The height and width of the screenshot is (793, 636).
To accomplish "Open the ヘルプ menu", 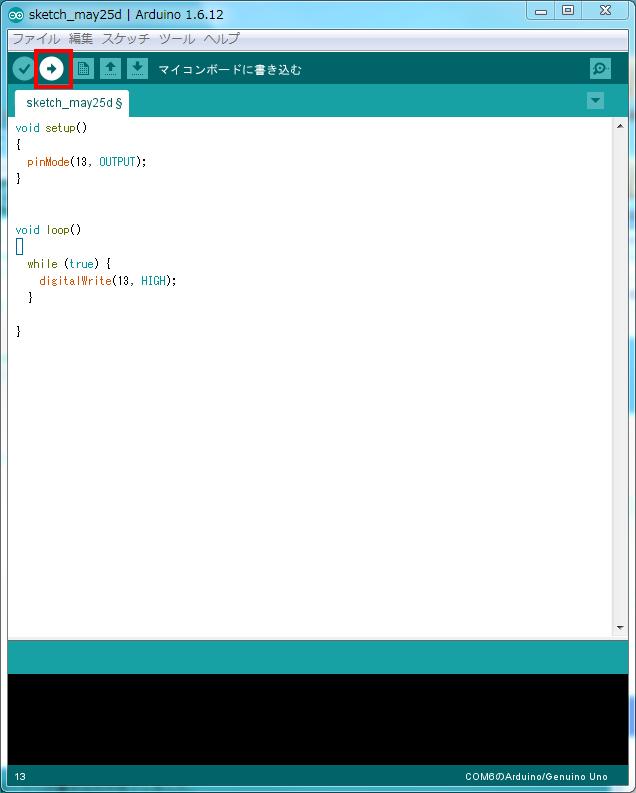I will click(x=221, y=39).
